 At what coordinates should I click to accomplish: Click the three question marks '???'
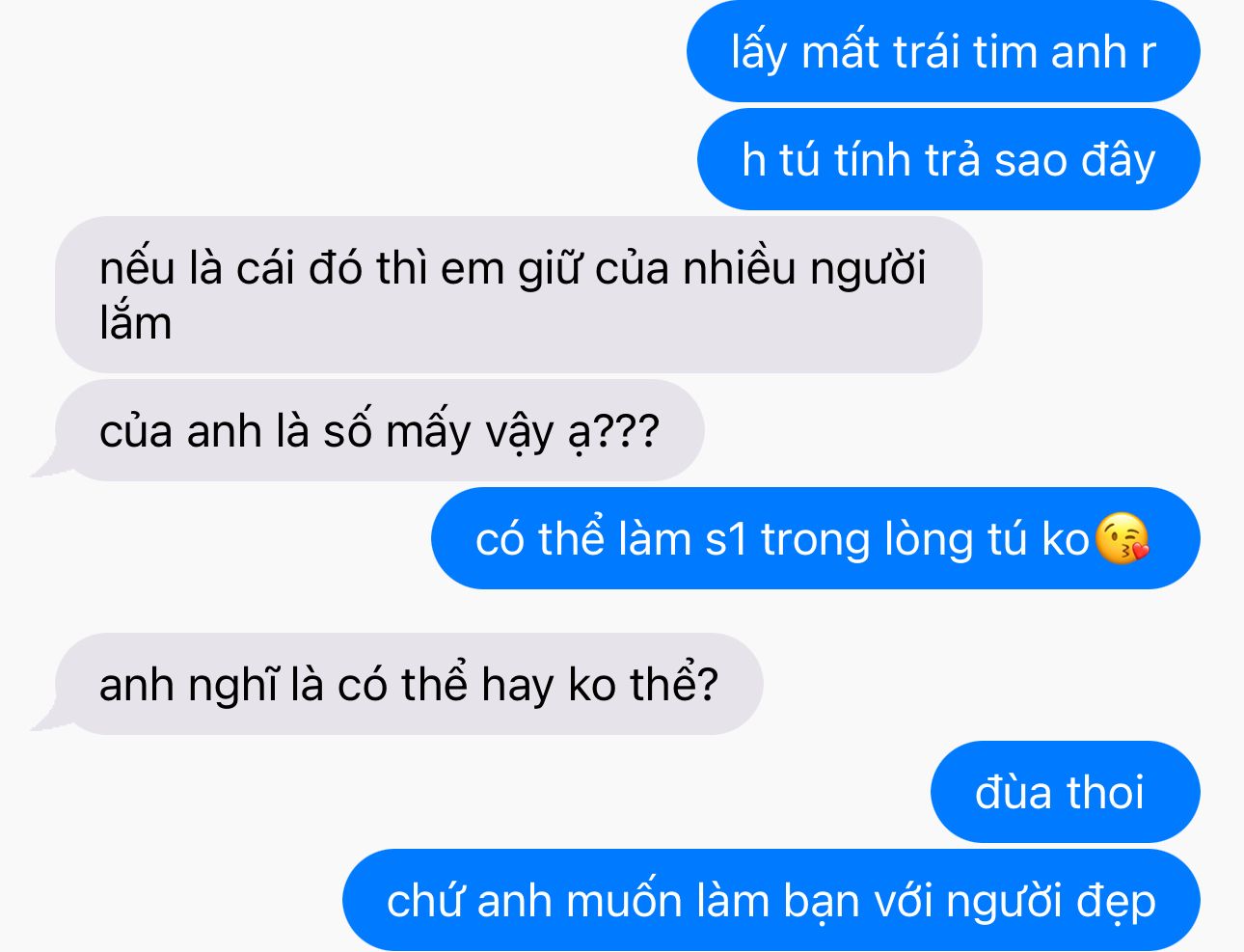[x=628, y=431]
